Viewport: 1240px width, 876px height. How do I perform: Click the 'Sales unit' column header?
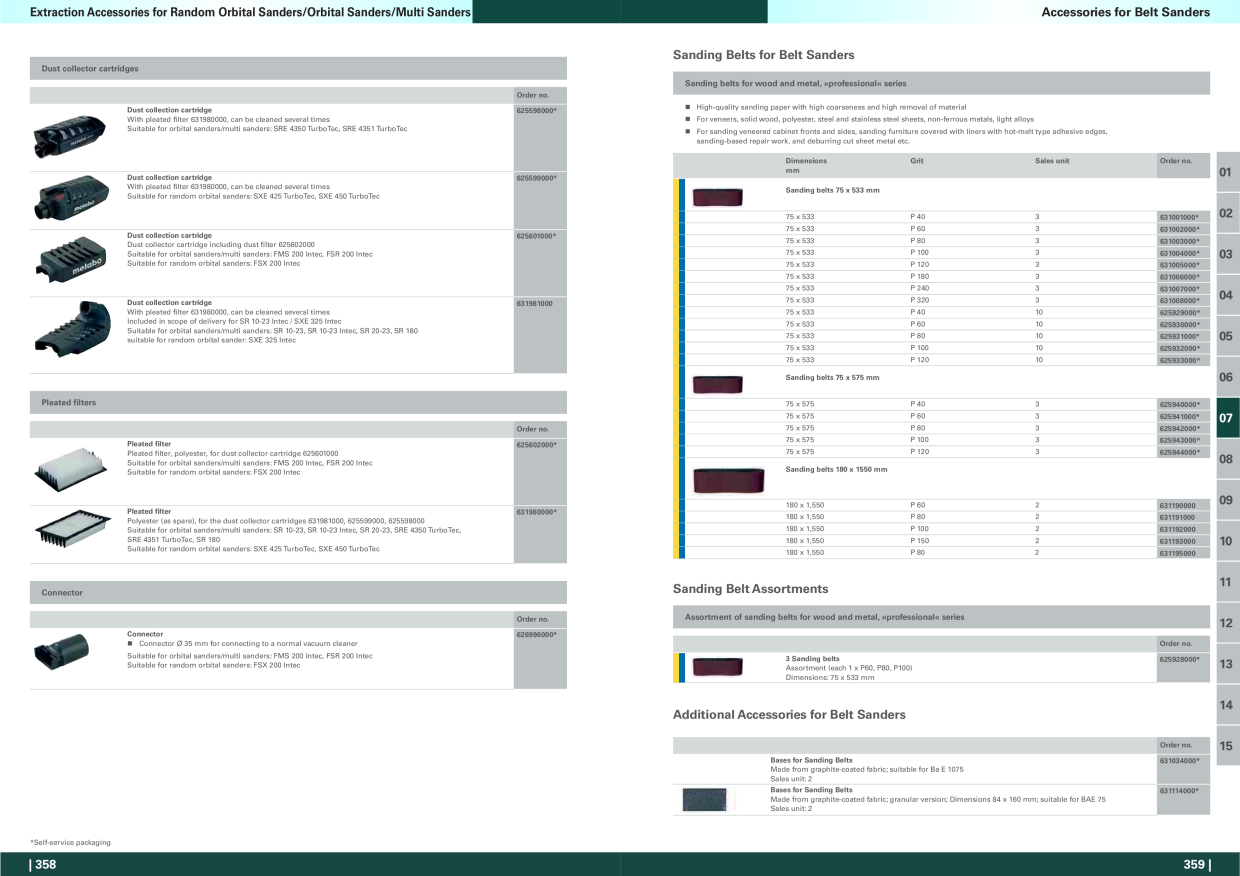click(1052, 161)
